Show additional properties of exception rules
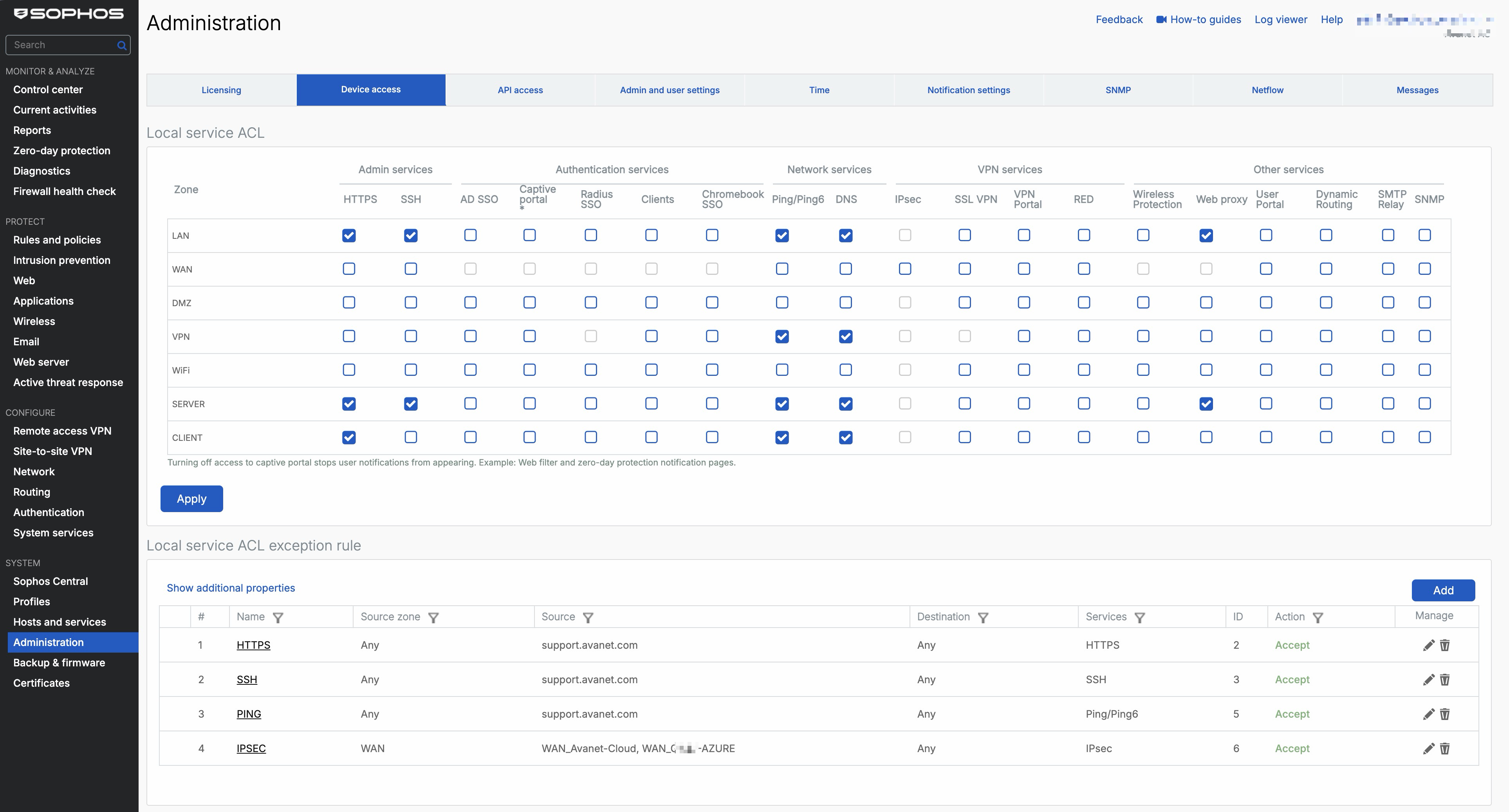 231,588
